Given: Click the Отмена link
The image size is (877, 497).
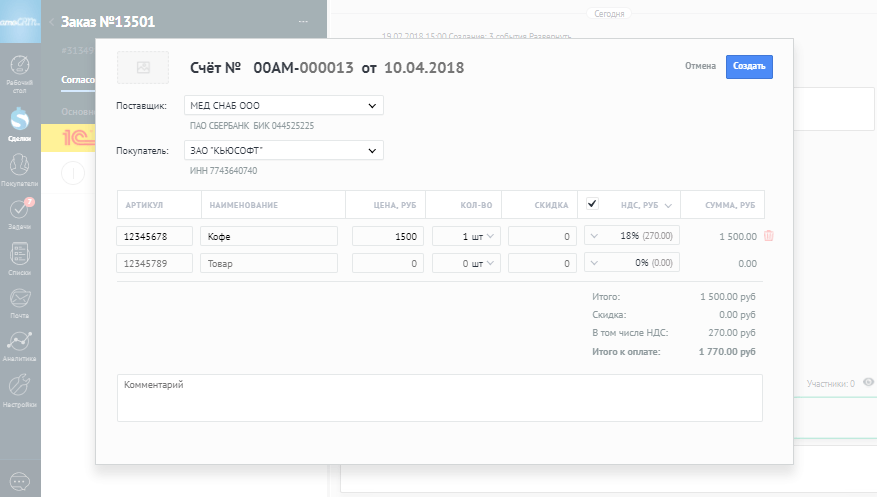Looking at the screenshot, I should (x=700, y=66).
